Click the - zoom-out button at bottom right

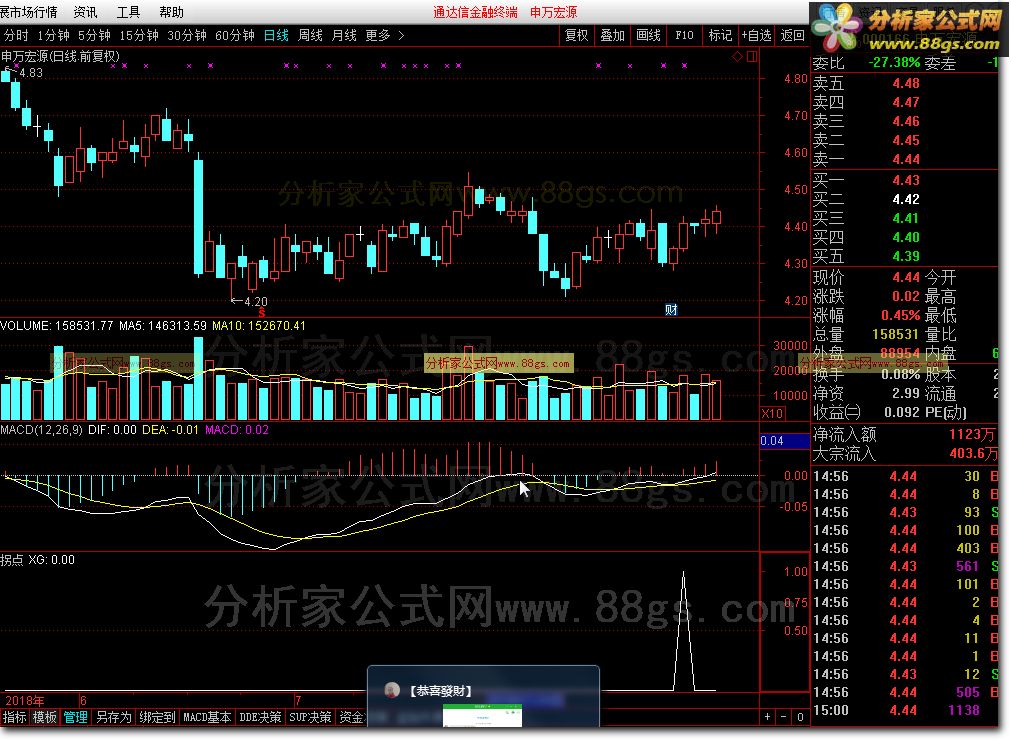click(783, 717)
